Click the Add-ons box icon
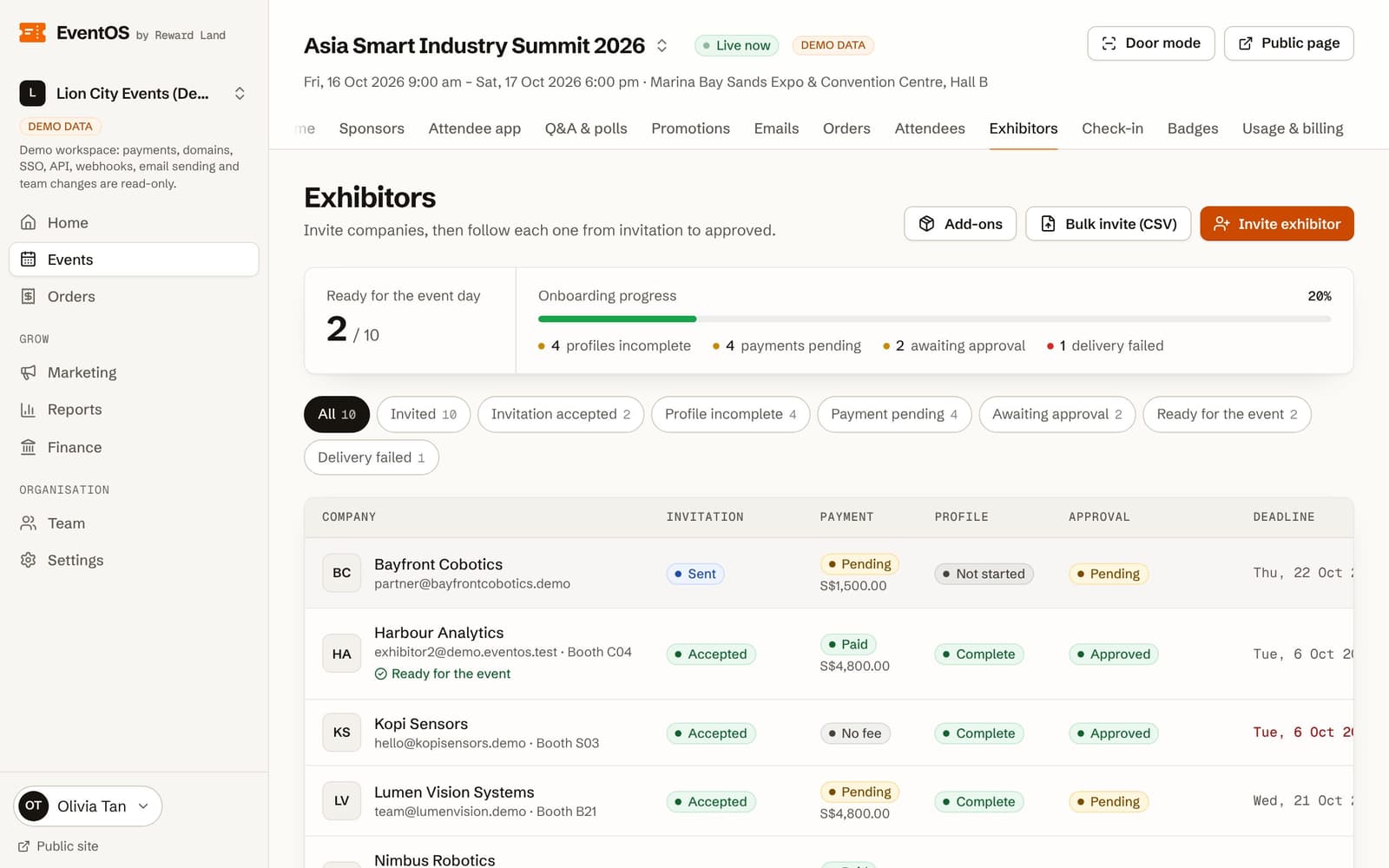The height and width of the screenshot is (868, 1389). (927, 224)
